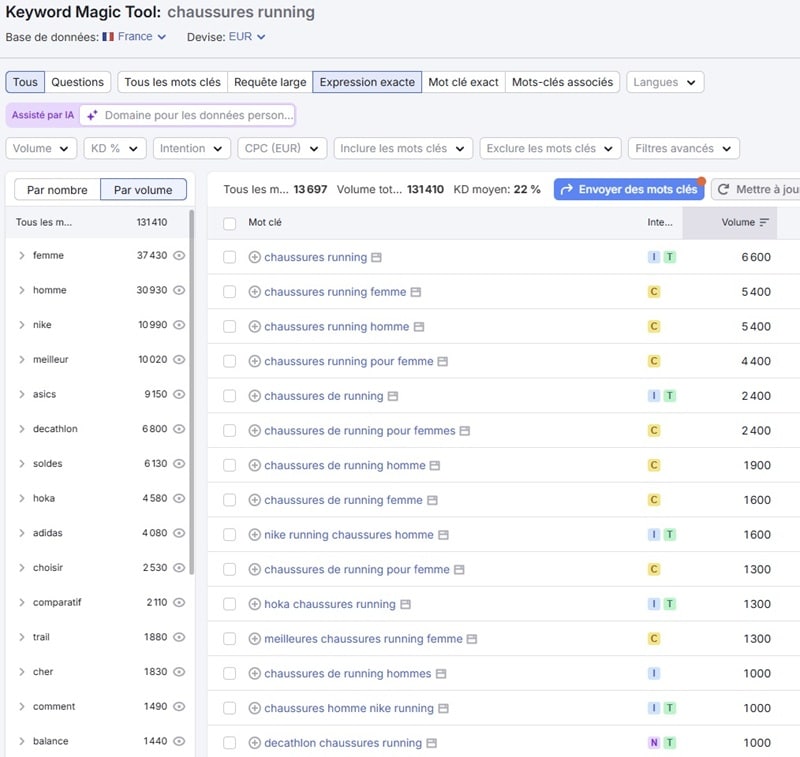Click the domain input field for personalized data

[198, 115]
